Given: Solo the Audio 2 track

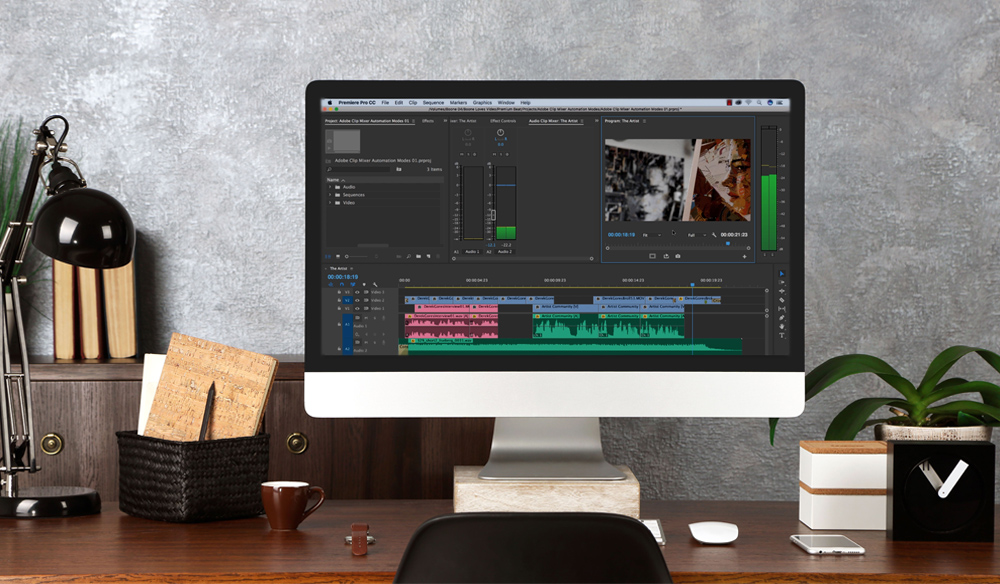Looking at the screenshot, I should 375,340.
